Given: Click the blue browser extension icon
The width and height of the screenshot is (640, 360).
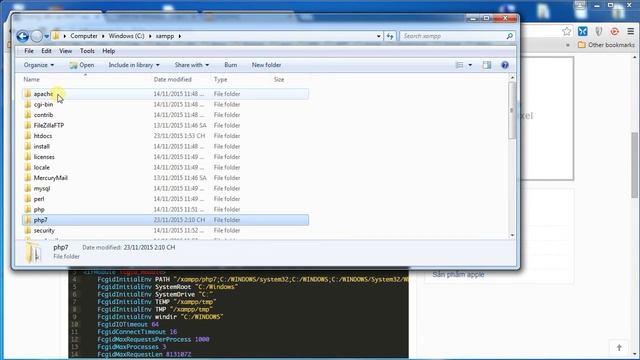Looking at the screenshot, I should 582,31.
